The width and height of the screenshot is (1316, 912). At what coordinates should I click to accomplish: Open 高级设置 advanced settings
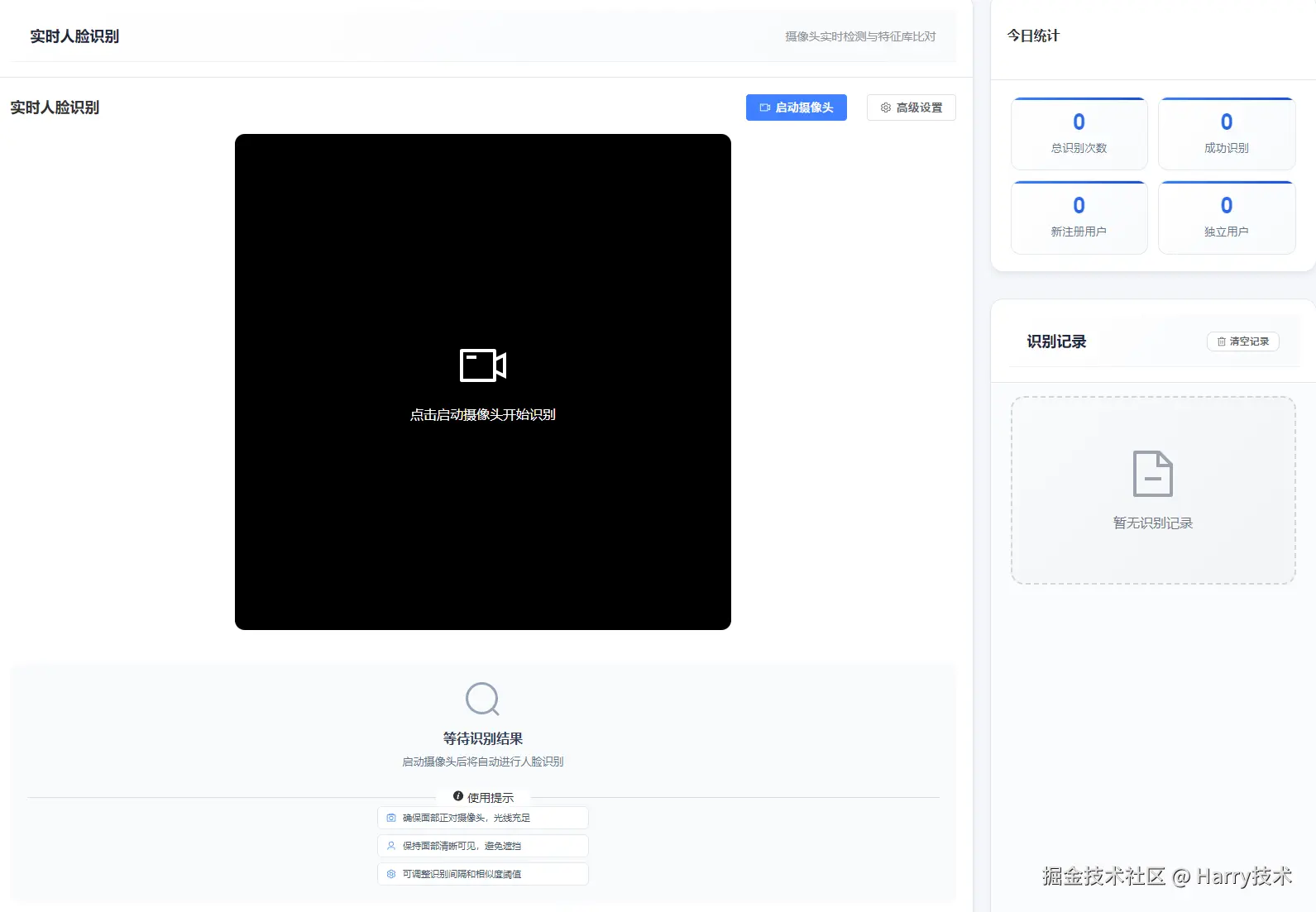[x=911, y=107]
